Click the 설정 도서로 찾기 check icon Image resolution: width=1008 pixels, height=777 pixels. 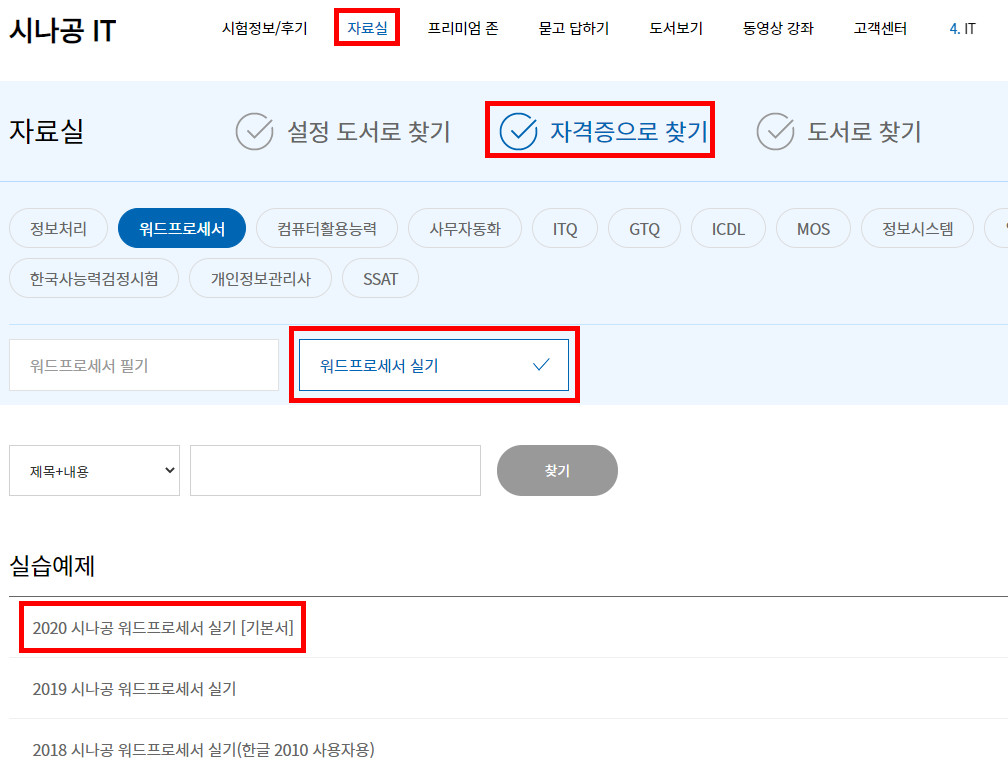tap(255, 131)
